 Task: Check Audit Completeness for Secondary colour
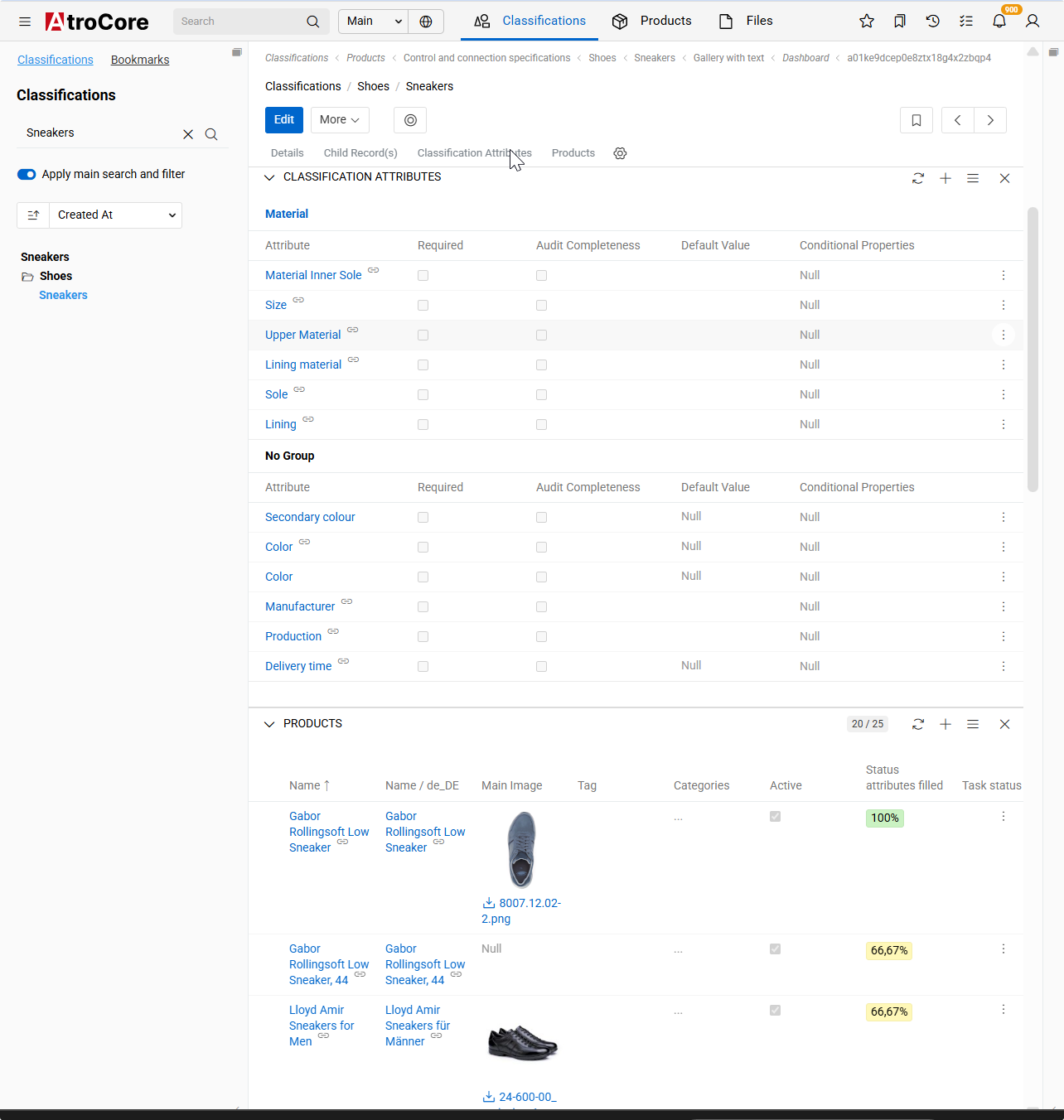(x=541, y=517)
